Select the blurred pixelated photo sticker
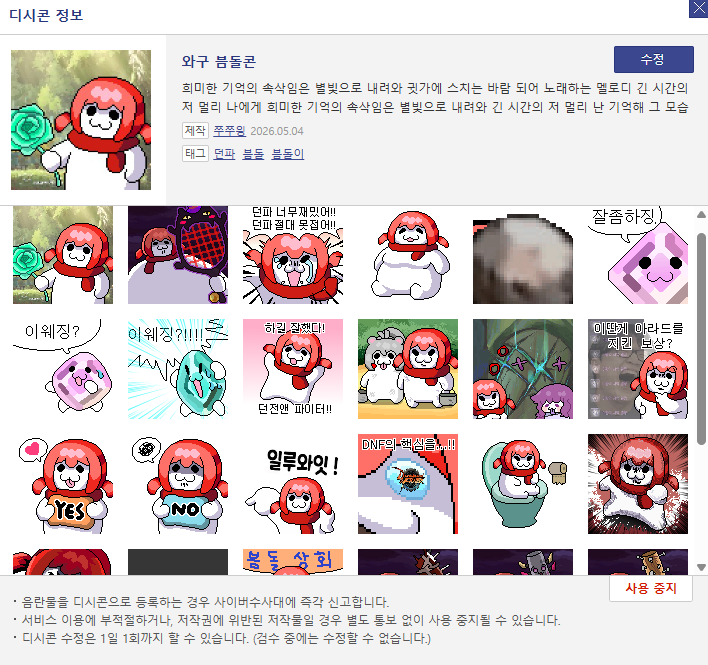708x665 pixels. [x=523, y=255]
